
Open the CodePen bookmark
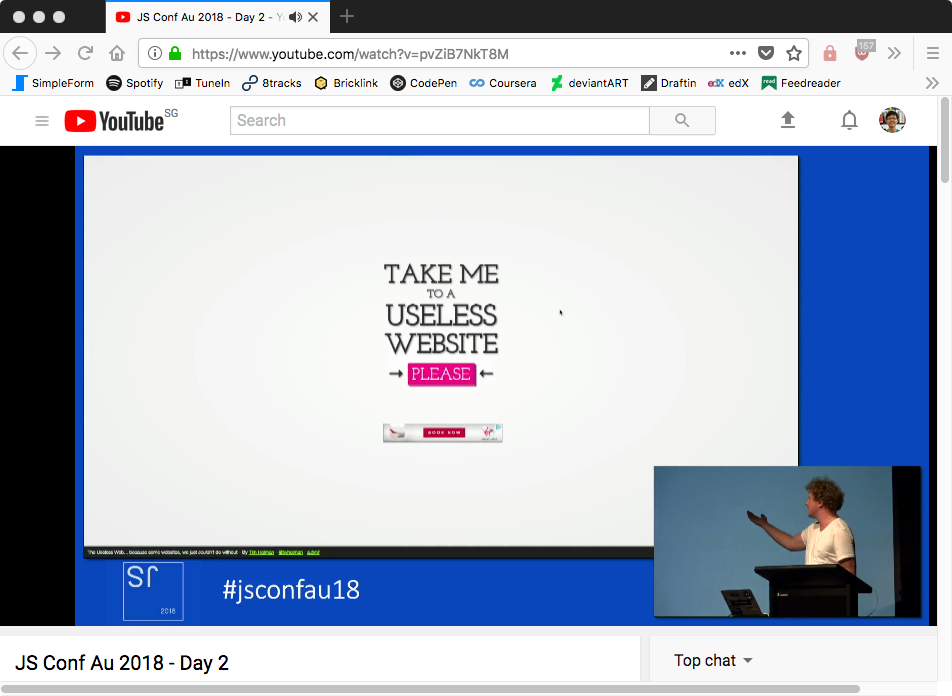pos(424,83)
